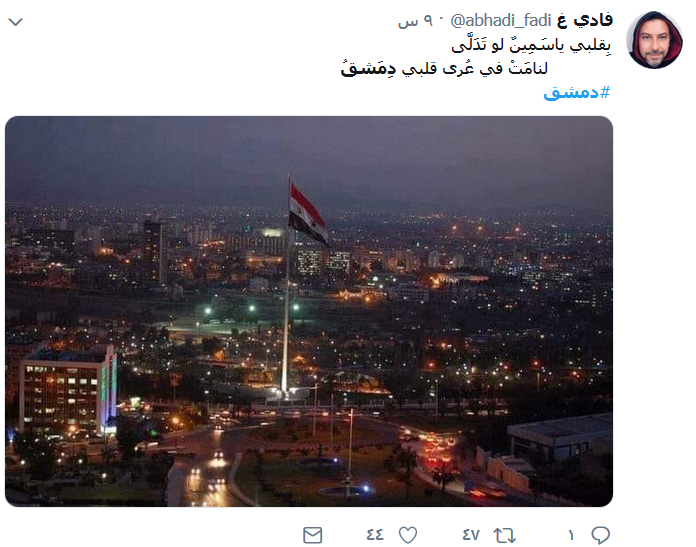Click the reply count ١
The width and height of the screenshot is (696, 547).
point(571,535)
